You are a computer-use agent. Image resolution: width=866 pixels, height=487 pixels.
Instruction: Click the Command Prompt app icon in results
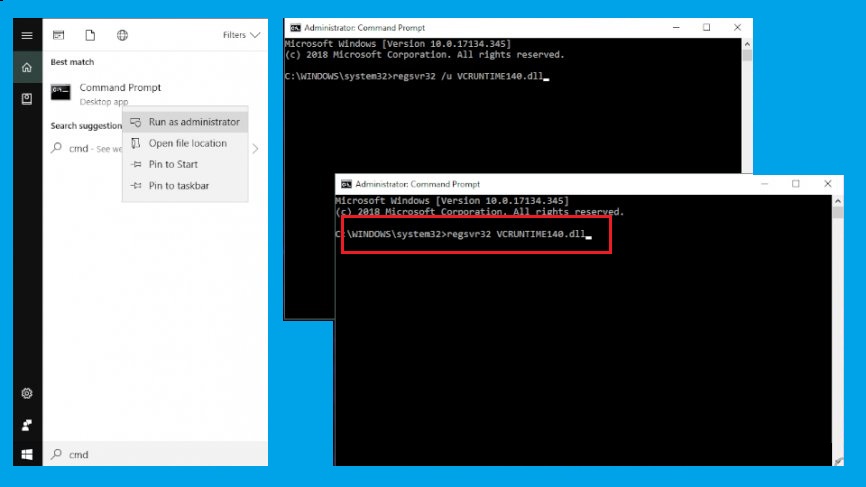[x=61, y=92]
